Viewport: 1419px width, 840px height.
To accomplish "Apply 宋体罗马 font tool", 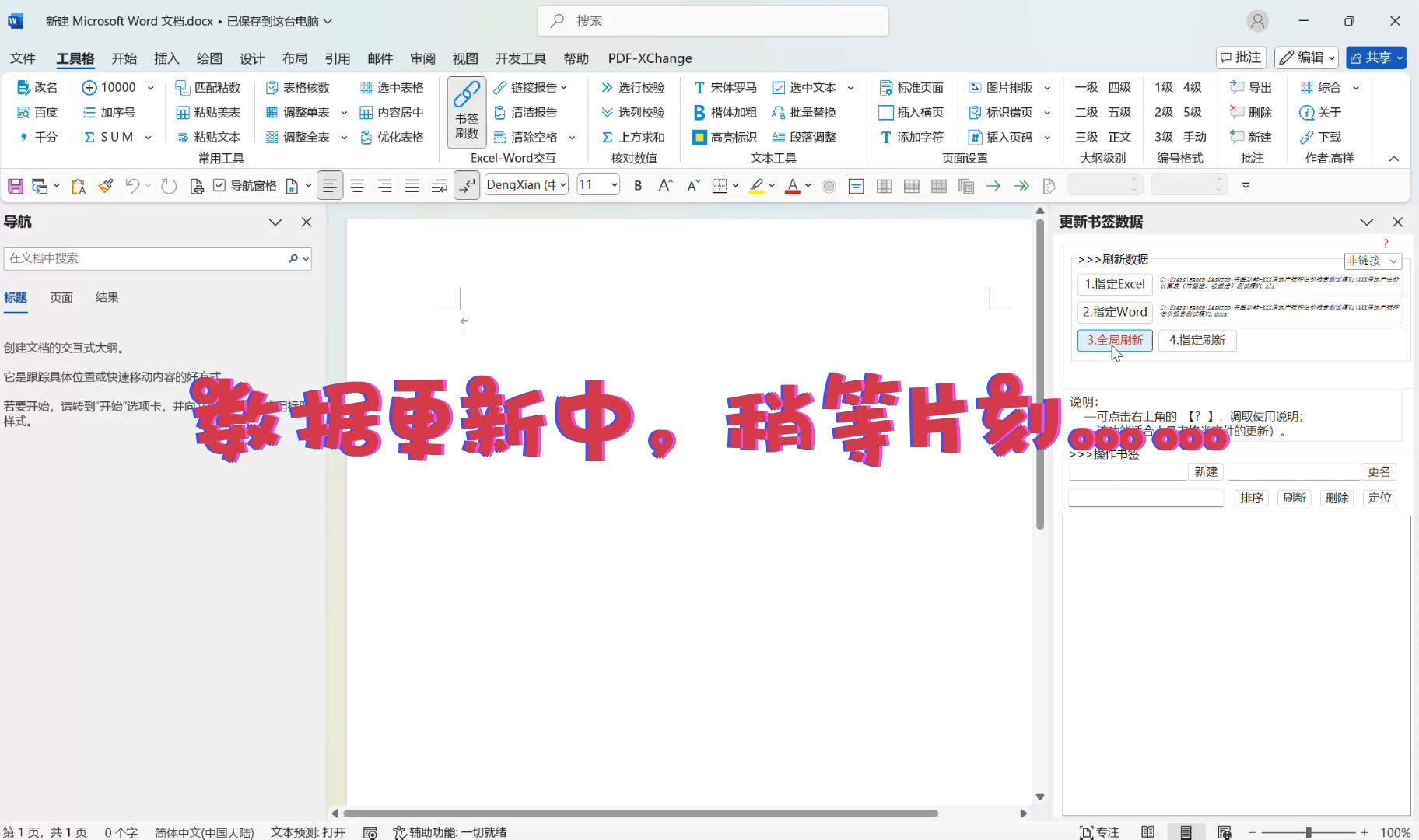I will click(725, 87).
